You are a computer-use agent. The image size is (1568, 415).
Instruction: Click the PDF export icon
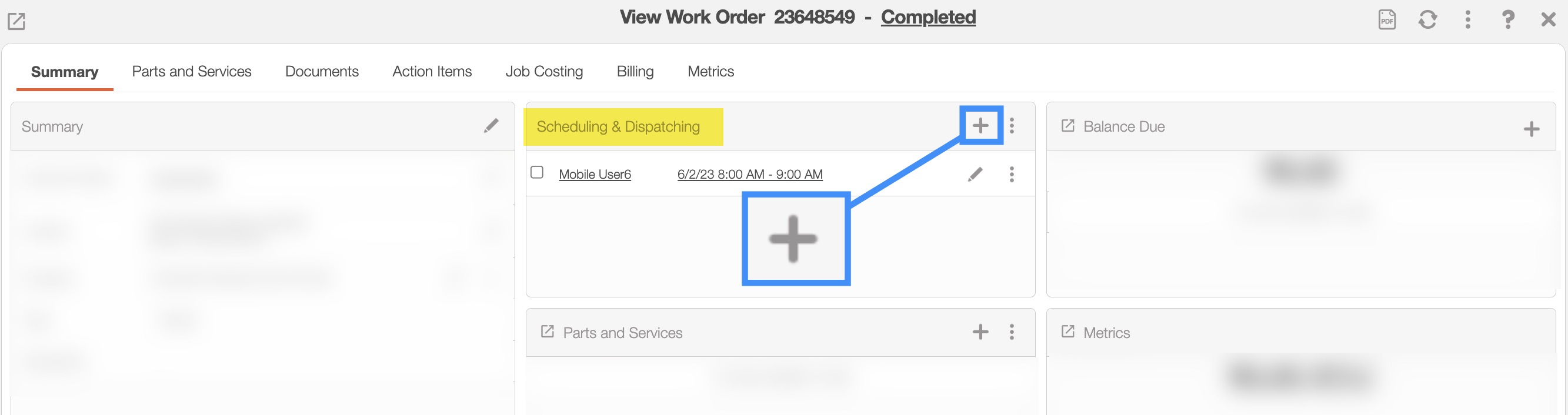click(x=1387, y=19)
